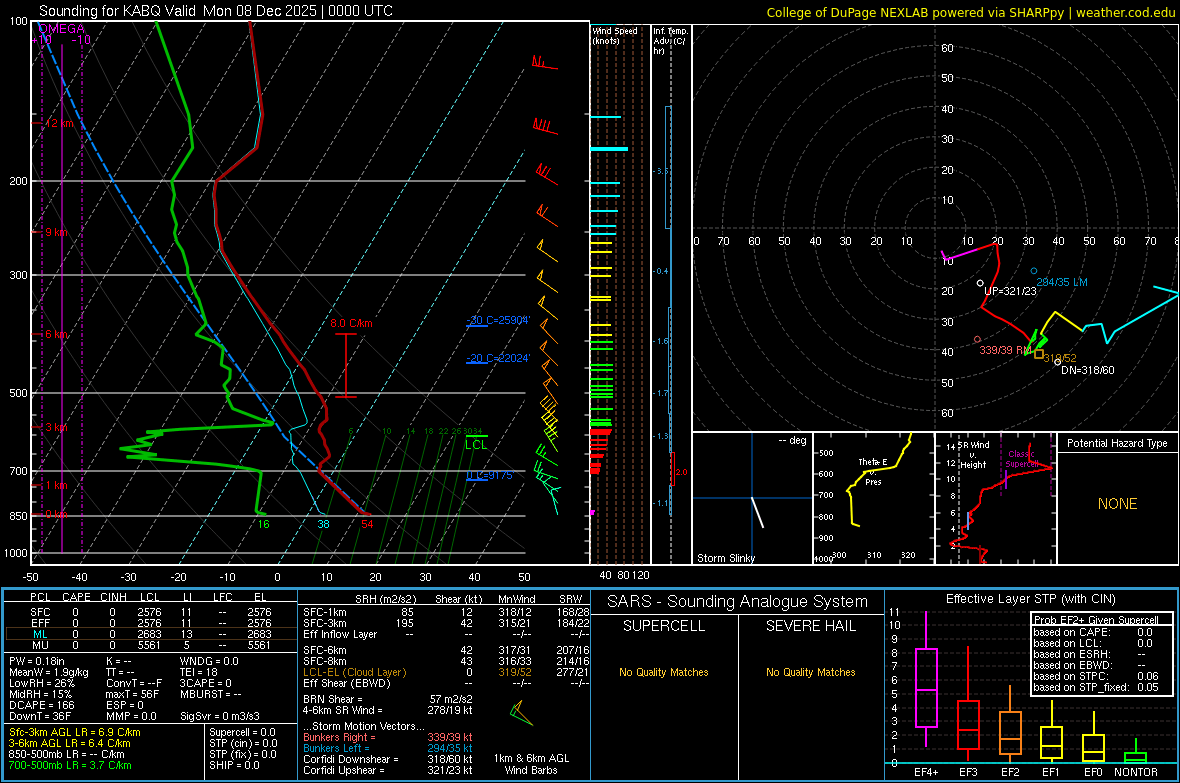Click the DCAPE = 166 value
This screenshot has width=1180, height=783.
click(x=41, y=705)
